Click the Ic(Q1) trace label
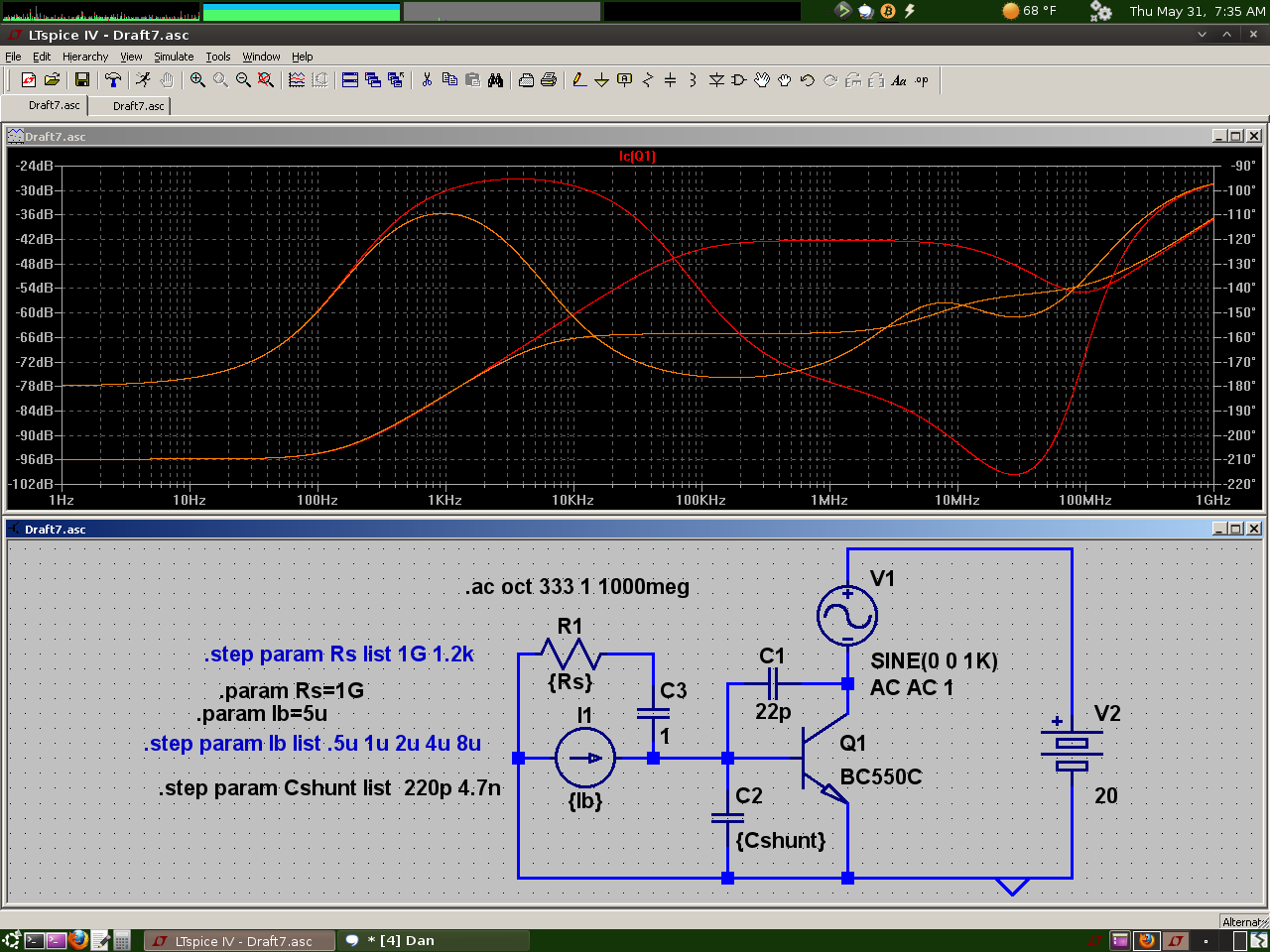This screenshot has height=952, width=1270. click(637, 156)
